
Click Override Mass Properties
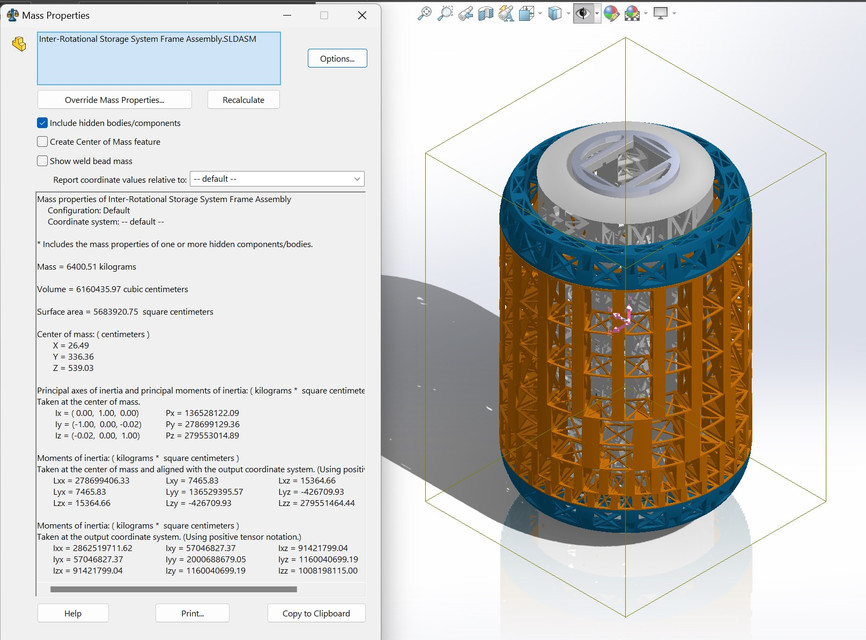(x=113, y=99)
